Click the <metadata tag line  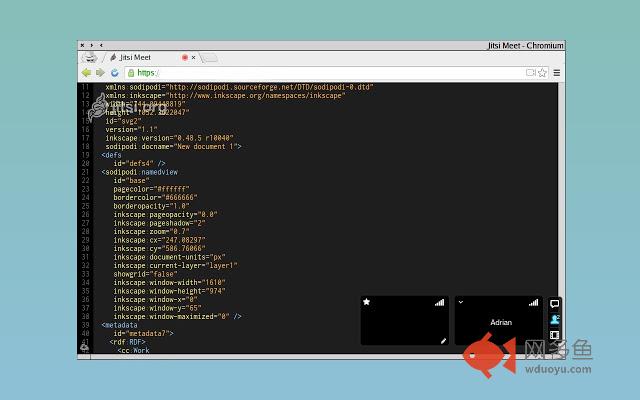tap(120, 325)
